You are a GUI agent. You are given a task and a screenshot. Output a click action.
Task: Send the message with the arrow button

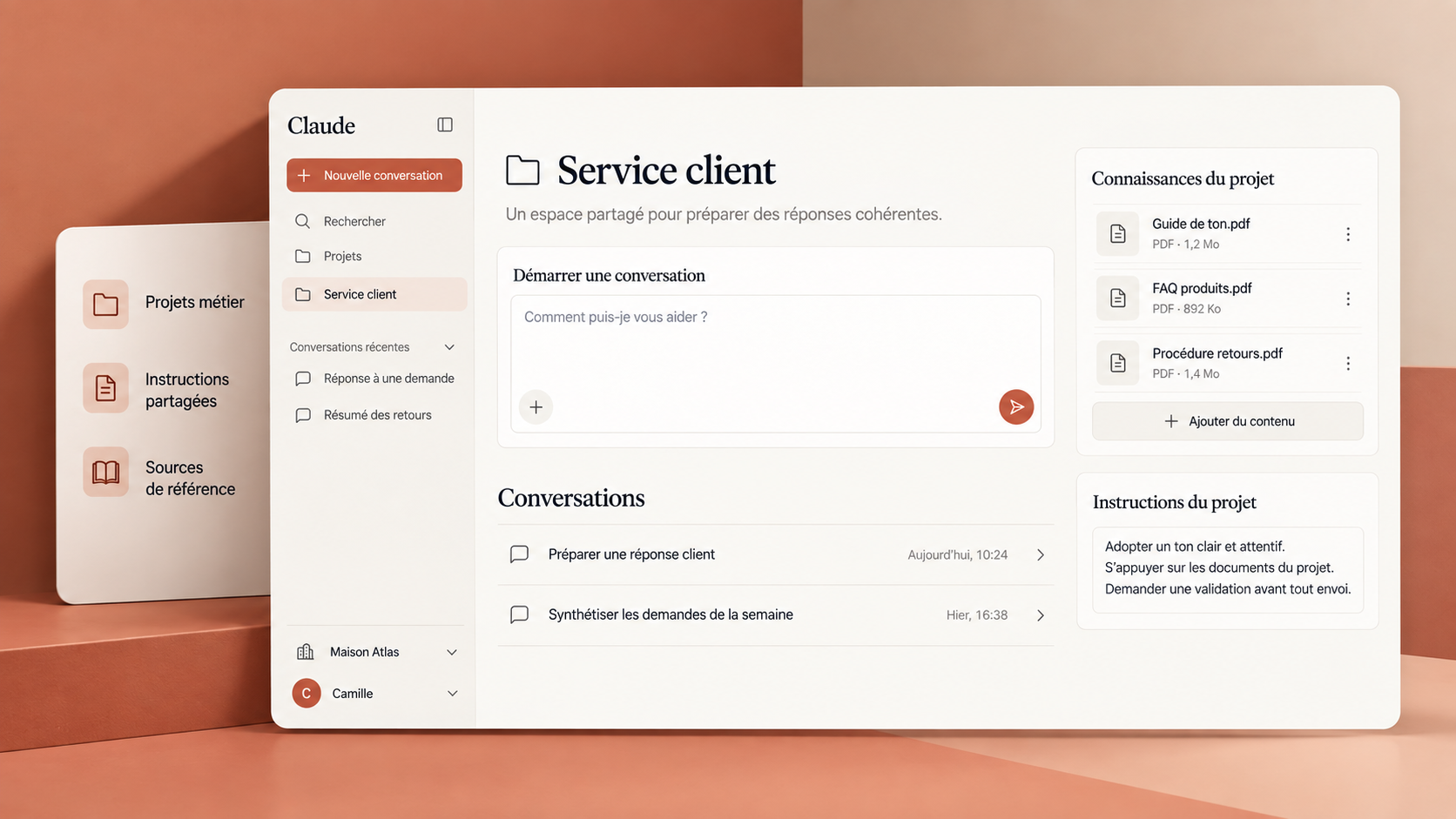[x=1016, y=406]
